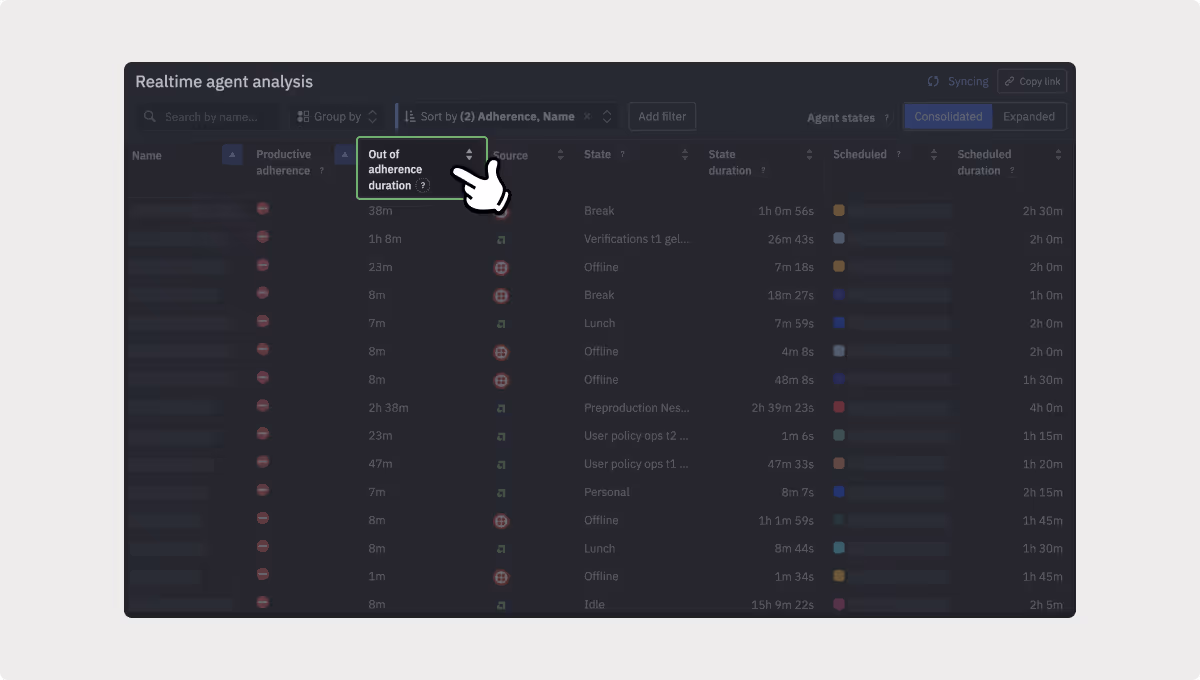Click the round source icon in the 1m 34s row
This screenshot has width=1200, height=680.
click(501, 577)
